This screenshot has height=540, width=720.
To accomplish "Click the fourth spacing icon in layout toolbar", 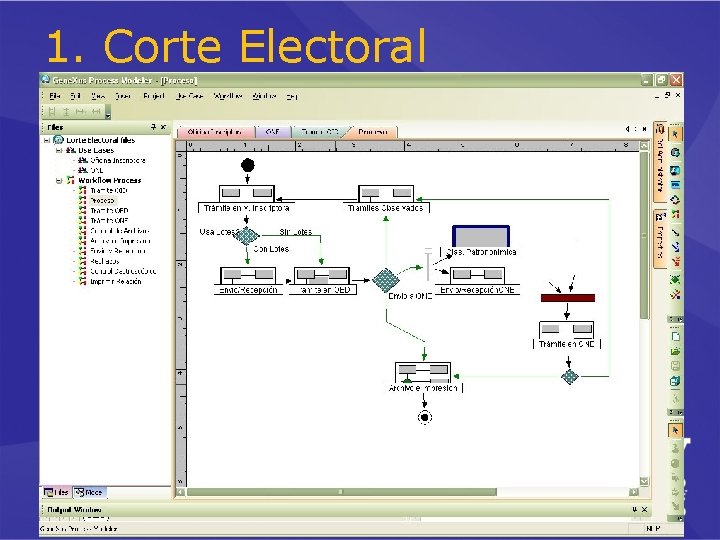I will pos(96,112).
